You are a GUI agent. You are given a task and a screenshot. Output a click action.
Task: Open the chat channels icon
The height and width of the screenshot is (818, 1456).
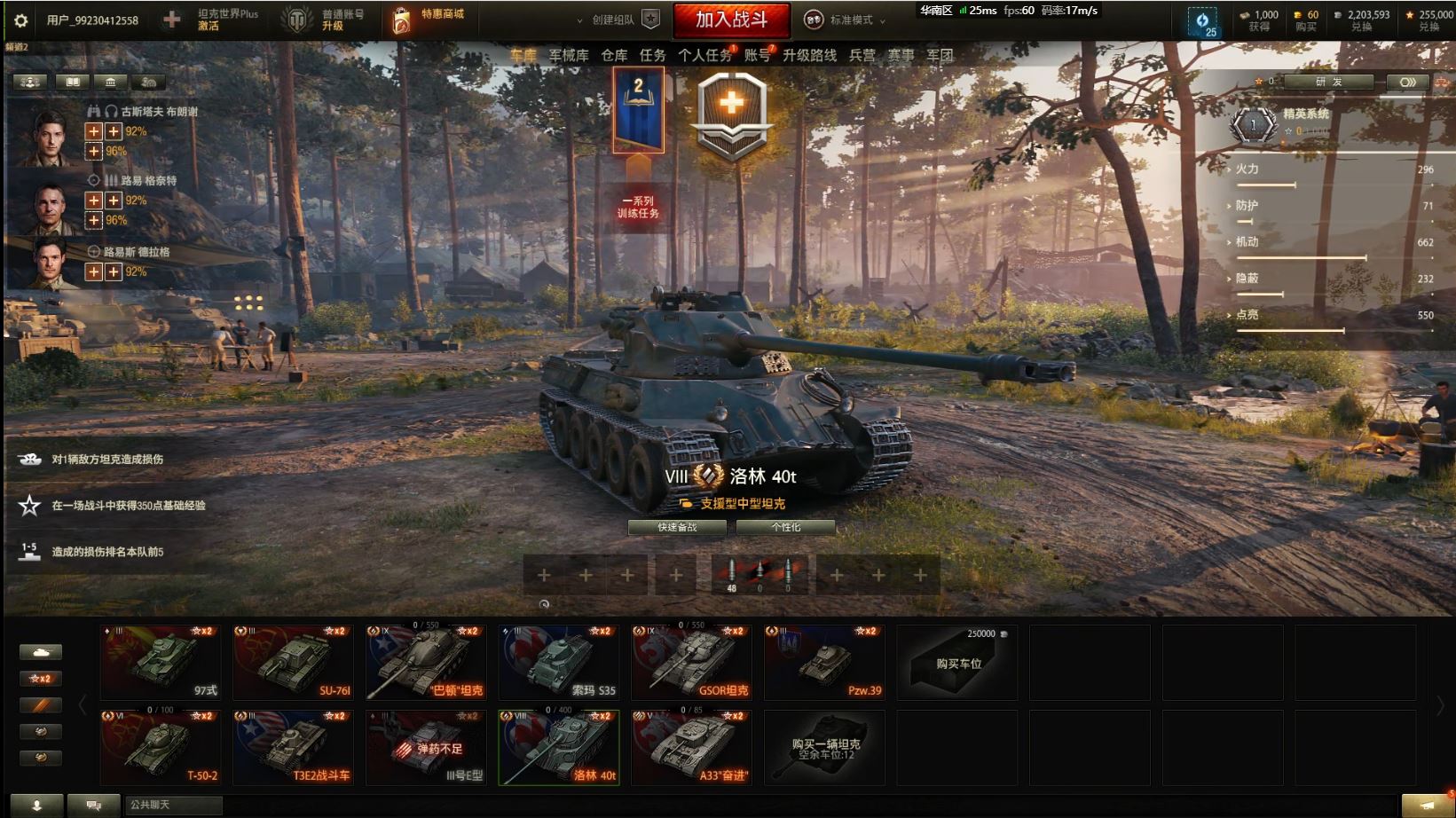93,805
